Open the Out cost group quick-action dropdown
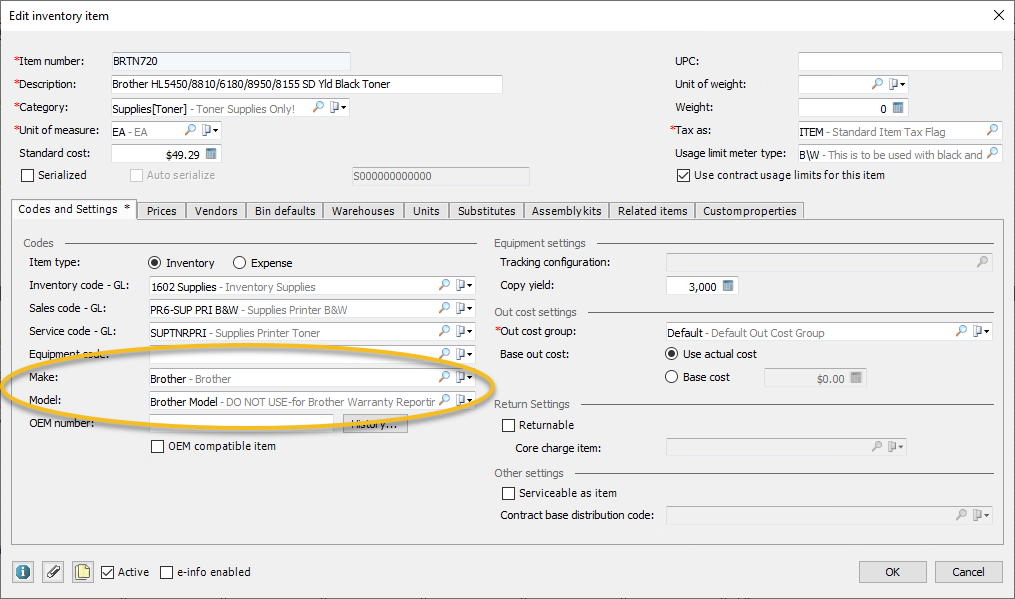This screenshot has height=599, width=1015. click(981, 331)
